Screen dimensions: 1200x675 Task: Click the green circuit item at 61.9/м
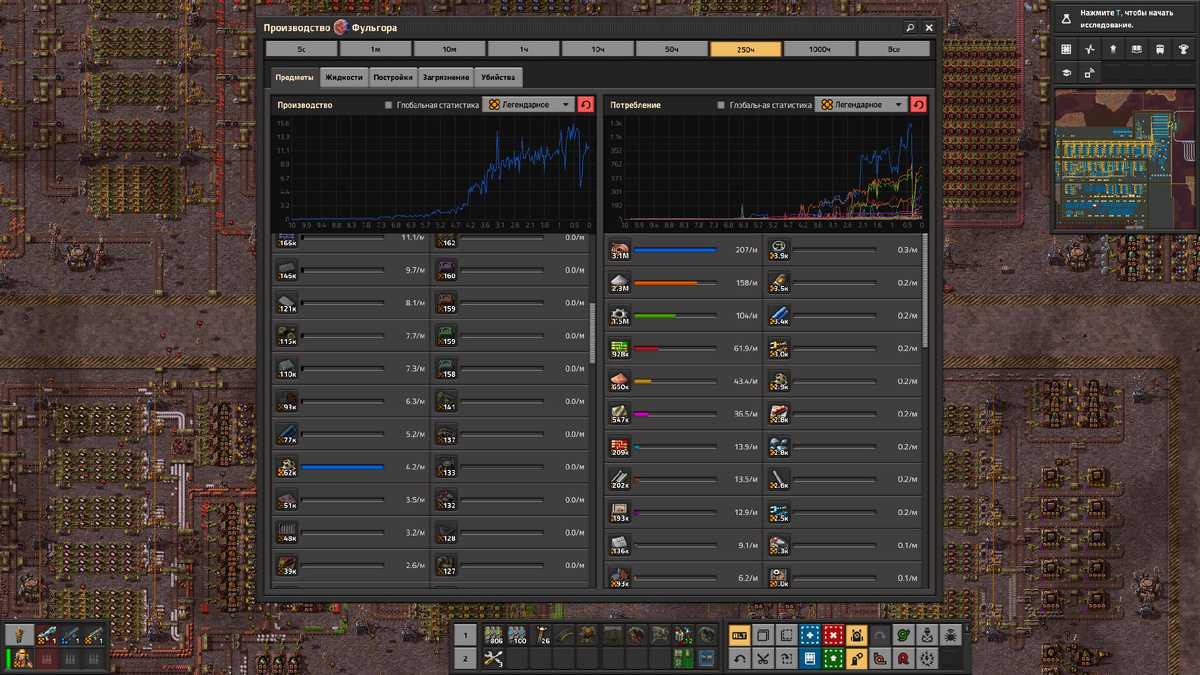(x=619, y=349)
